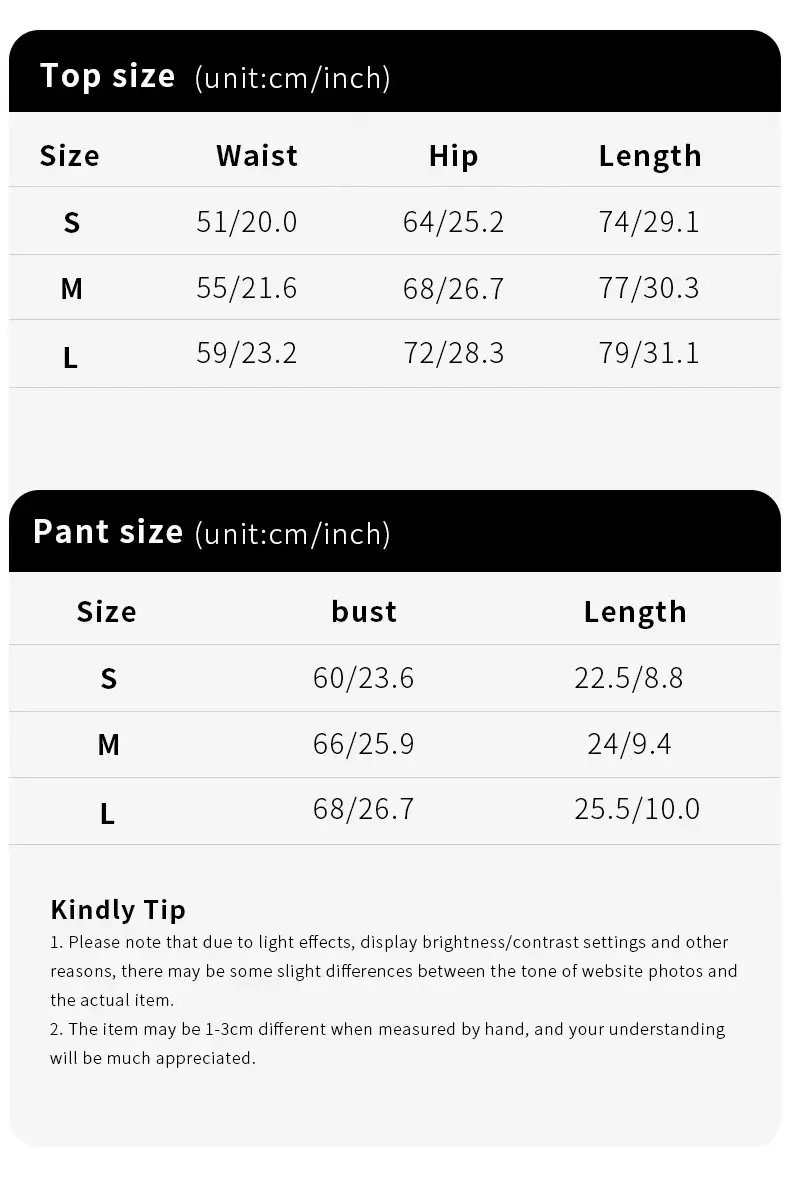Click the Length header in Pant size table
The height and width of the screenshot is (1194, 790).
tap(635, 613)
